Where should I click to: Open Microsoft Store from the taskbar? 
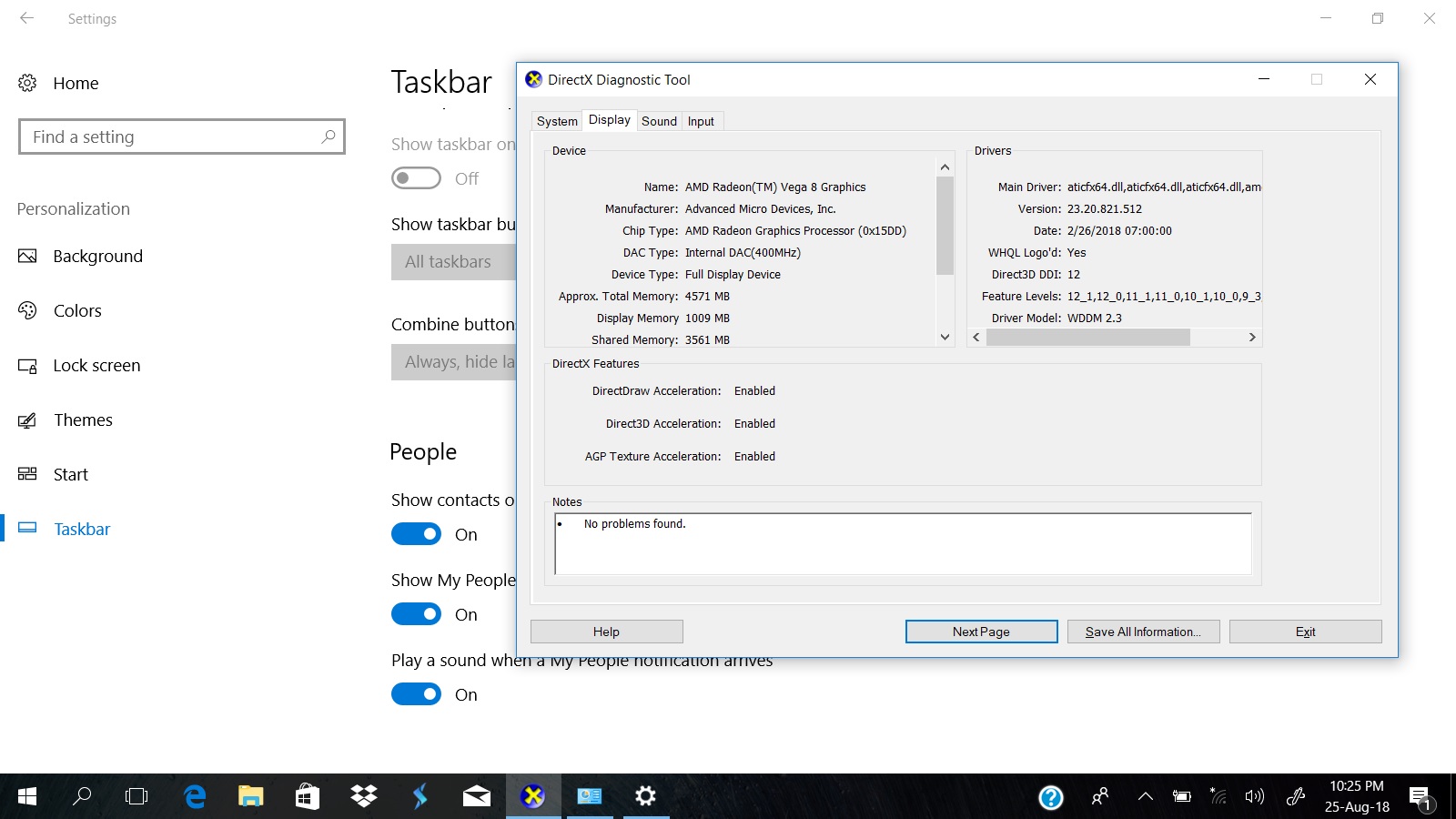pyautogui.click(x=307, y=796)
